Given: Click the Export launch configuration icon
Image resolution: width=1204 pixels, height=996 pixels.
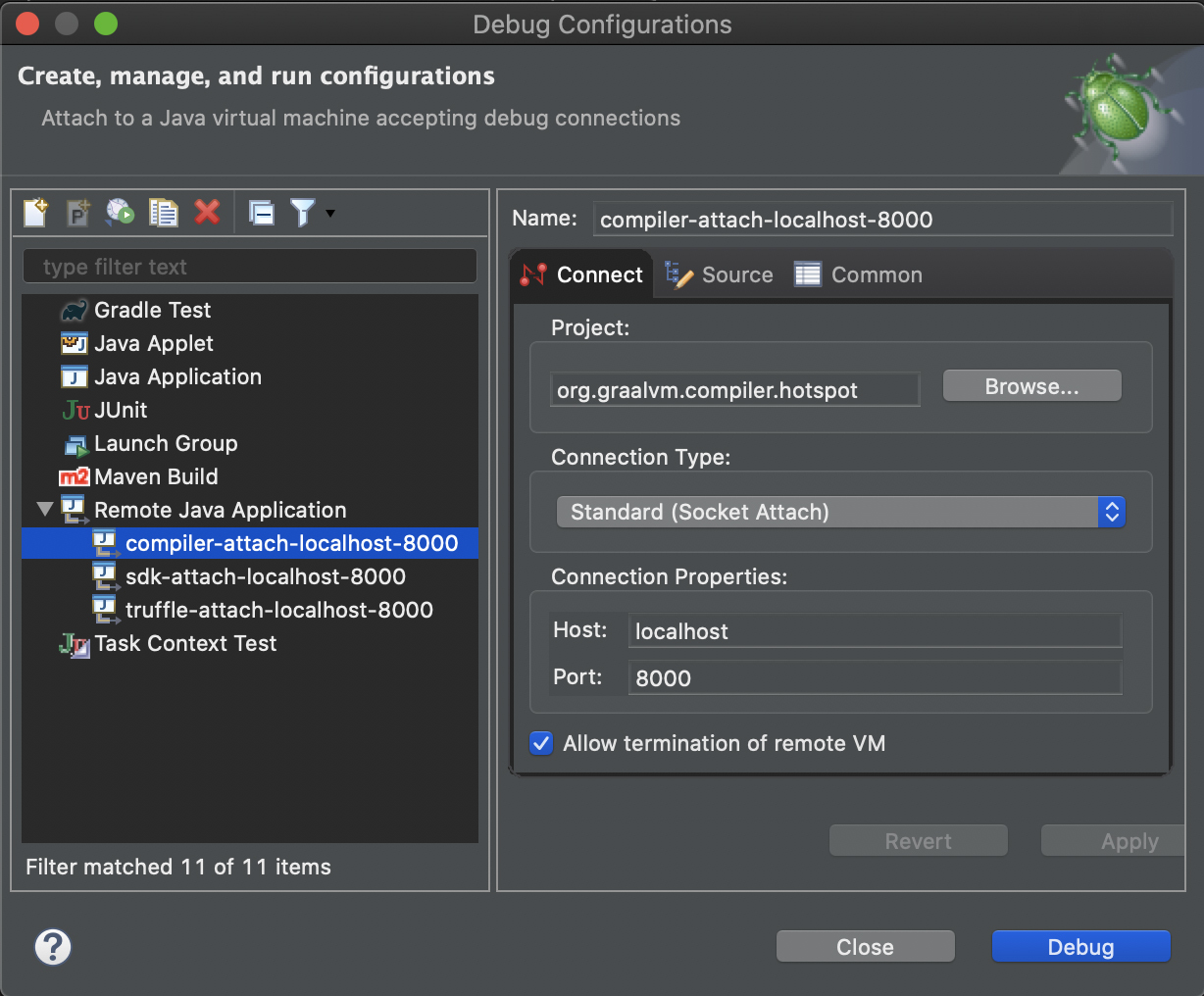Looking at the screenshot, I should click(x=120, y=213).
